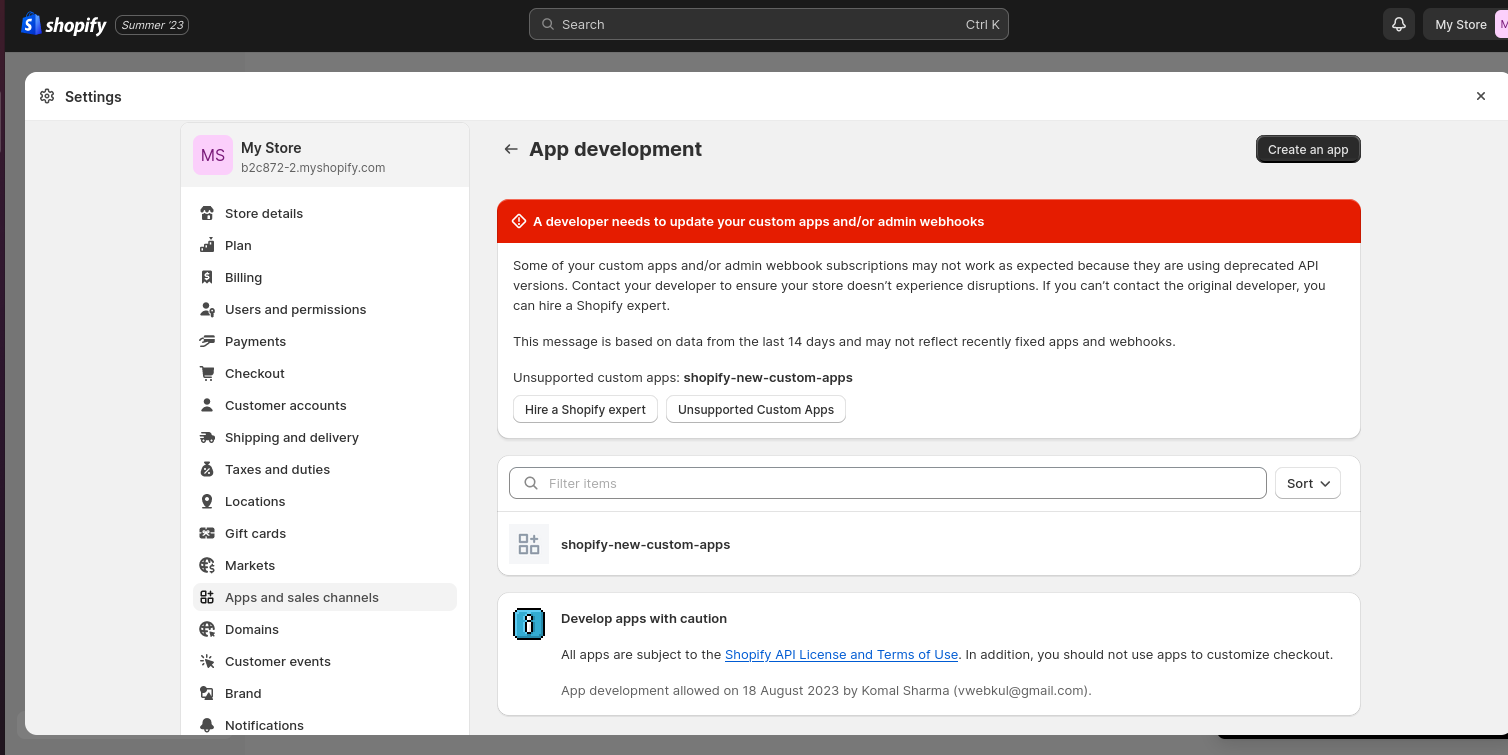Click the shopify-new-custom-apps app icon
This screenshot has width=1508, height=755.
coord(529,544)
